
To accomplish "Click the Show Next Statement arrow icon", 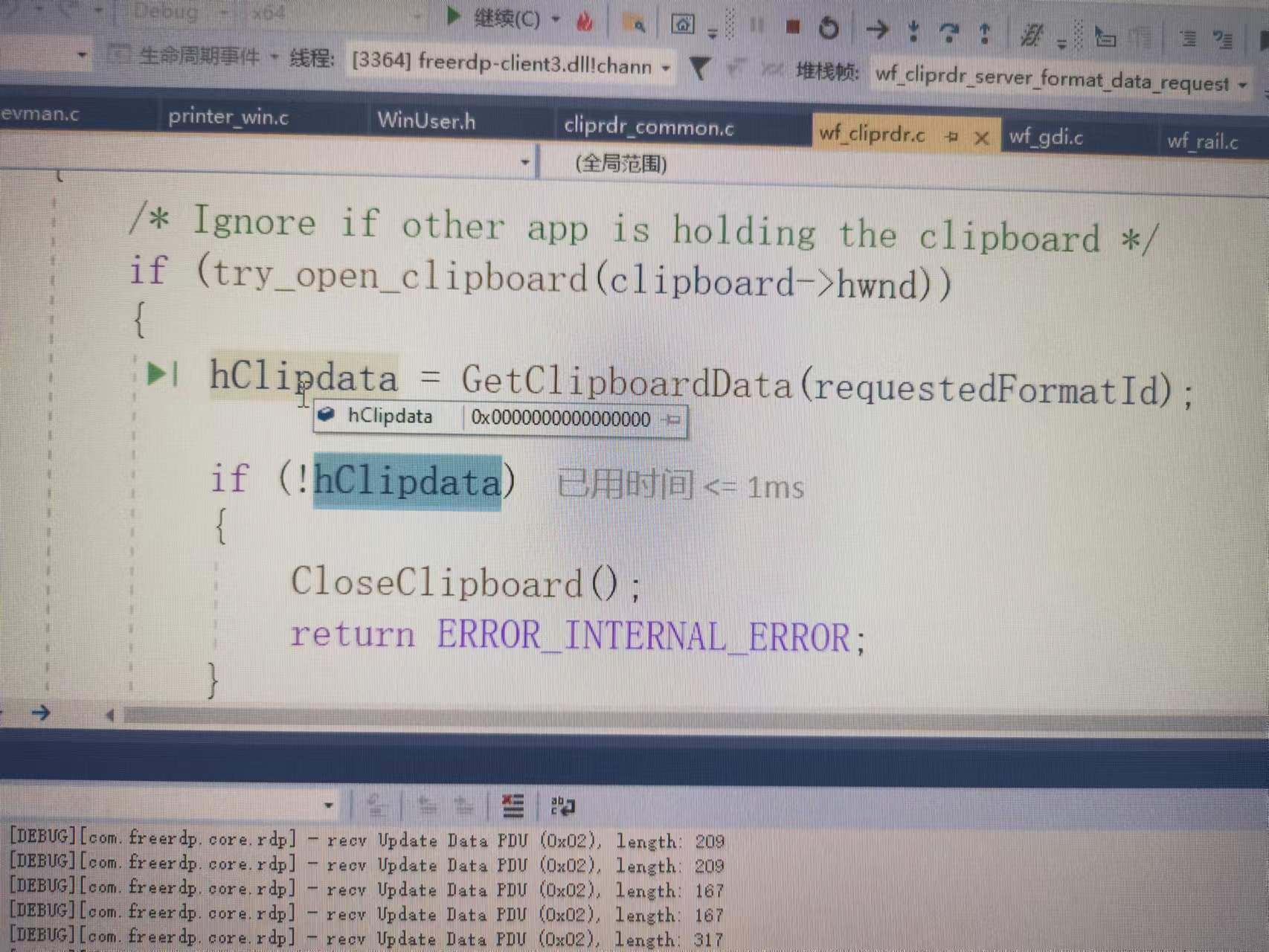I will coord(878,30).
